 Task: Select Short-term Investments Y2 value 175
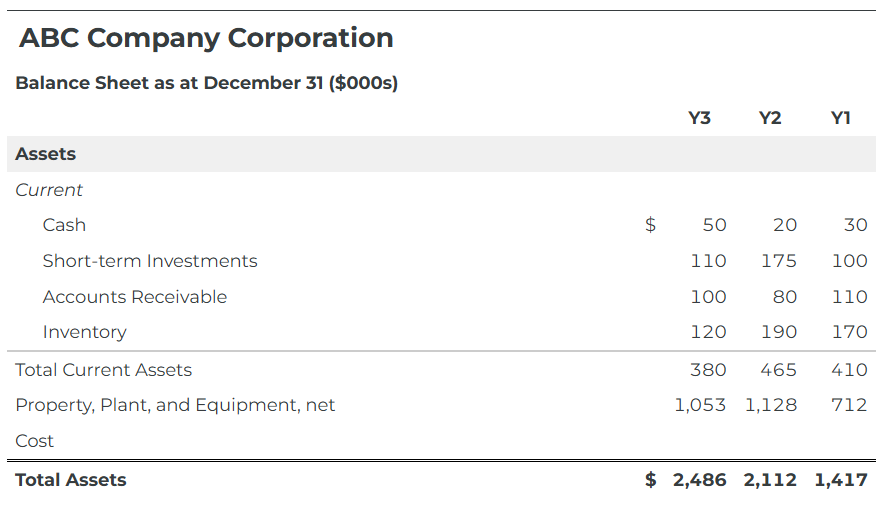(x=778, y=261)
